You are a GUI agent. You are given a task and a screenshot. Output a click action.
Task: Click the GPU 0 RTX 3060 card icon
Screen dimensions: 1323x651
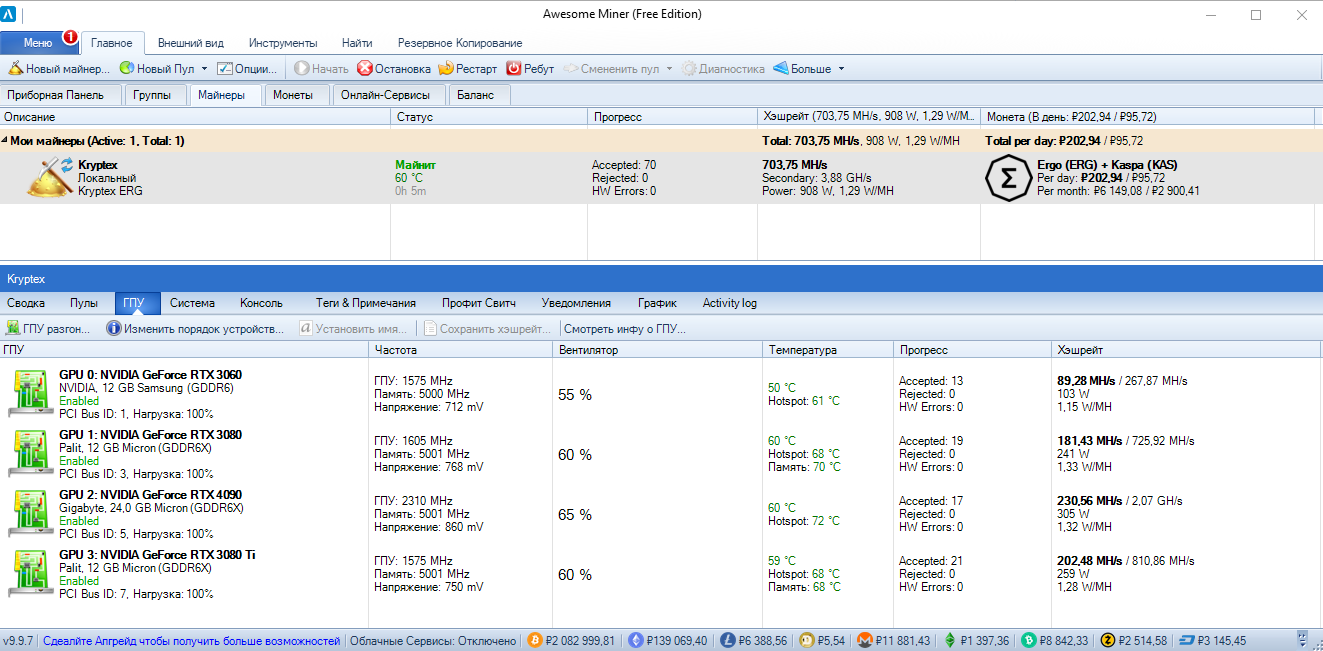29,393
